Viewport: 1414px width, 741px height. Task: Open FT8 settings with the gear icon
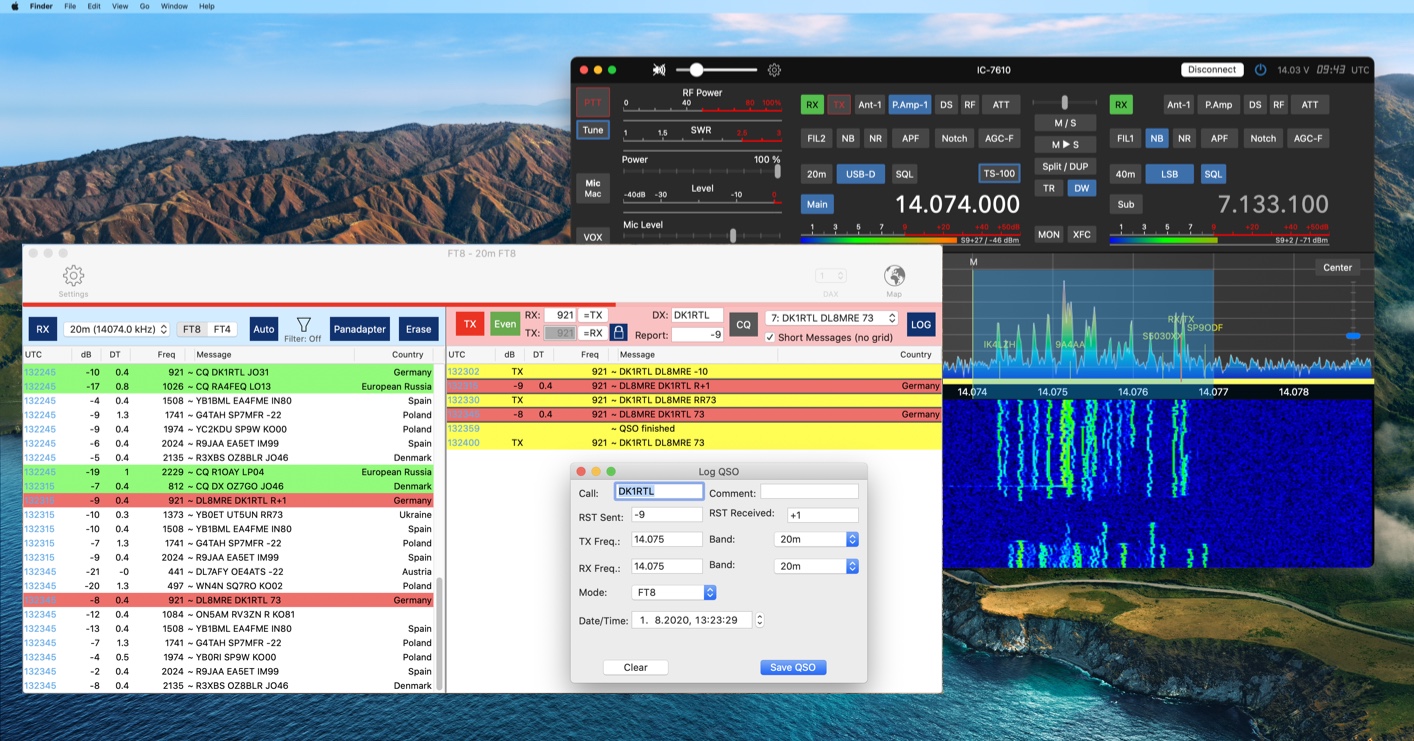coord(73,277)
